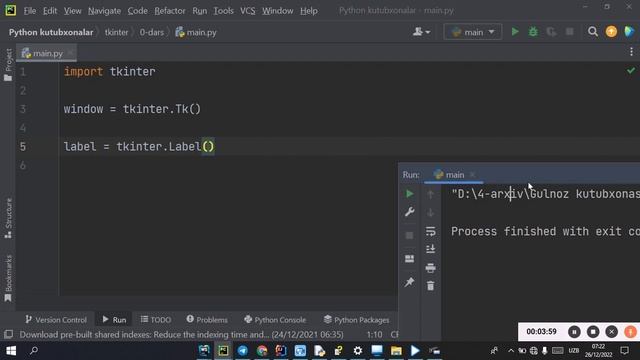Open File Explorer from the taskbar

pyautogui.click(x=396, y=351)
